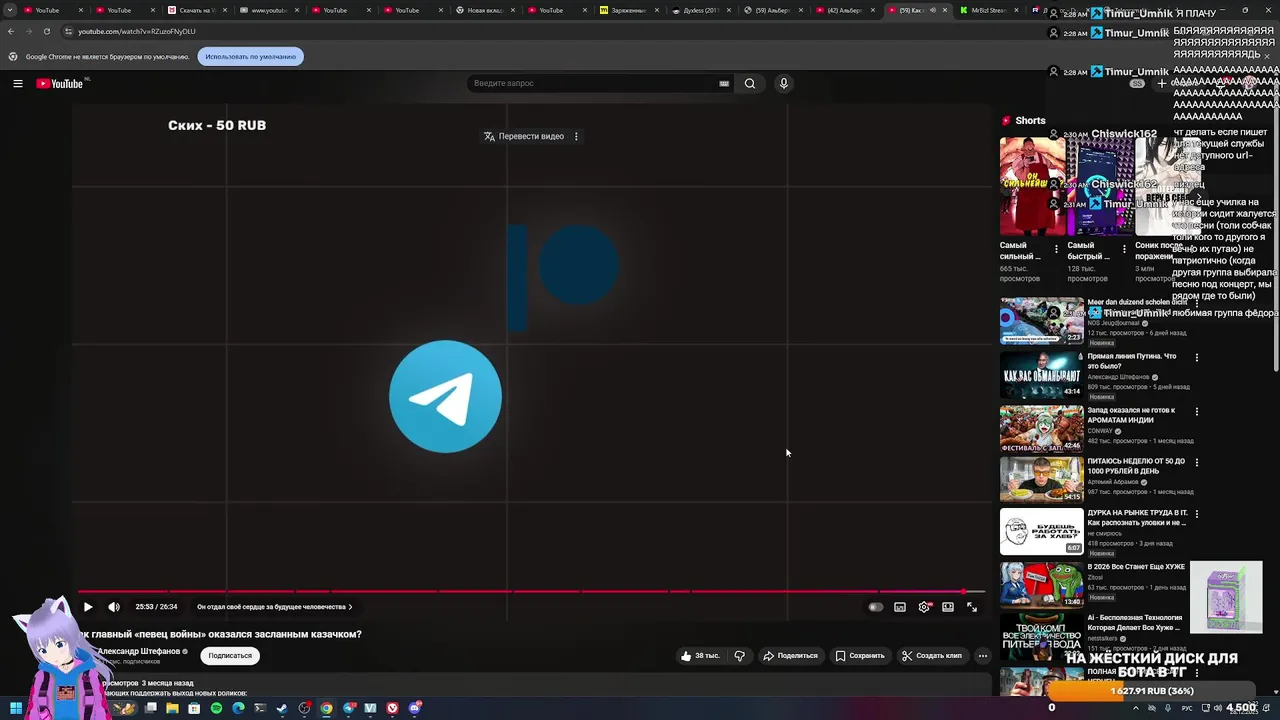Open more actions ellipsis below video
The image size is (1280, 720).
pyautogui.click(x=983, y=656)
